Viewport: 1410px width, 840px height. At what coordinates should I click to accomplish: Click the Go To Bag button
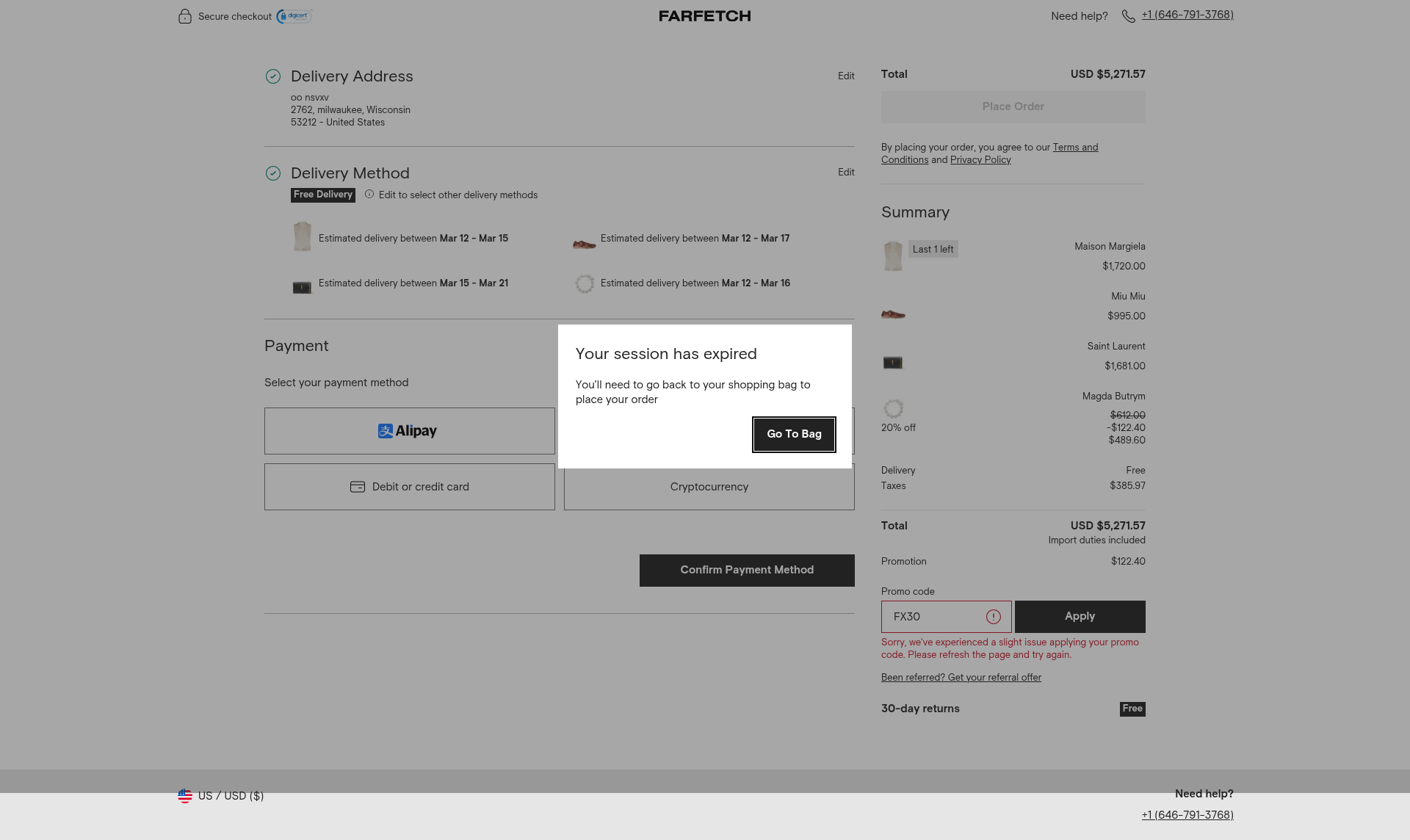(794, 434)
